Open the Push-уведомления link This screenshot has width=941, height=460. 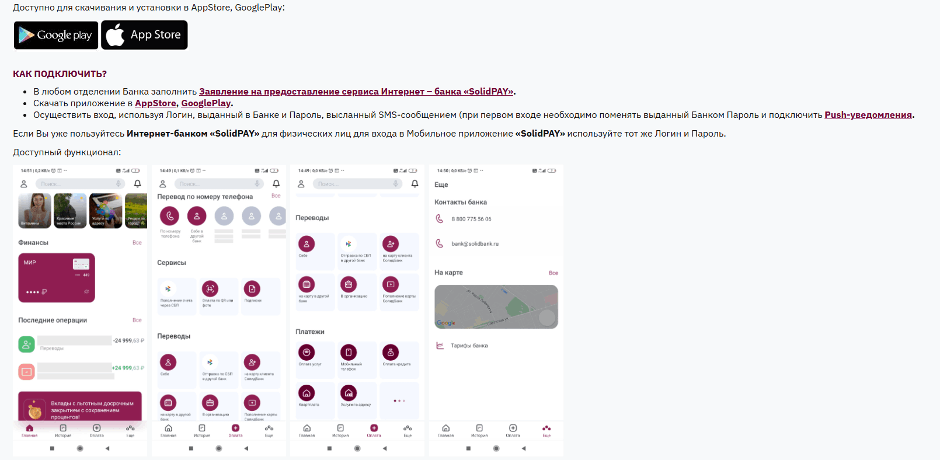coord(868,115)
